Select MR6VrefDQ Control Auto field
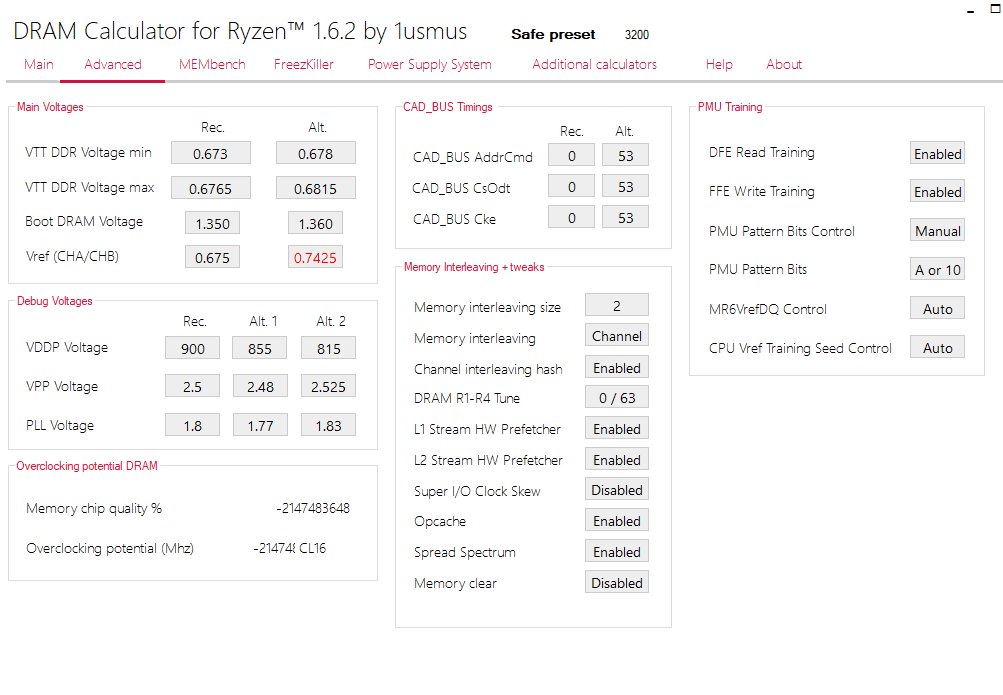Image resolution: width=1003 pixels, height=695 pixels. tap(937, 308)
